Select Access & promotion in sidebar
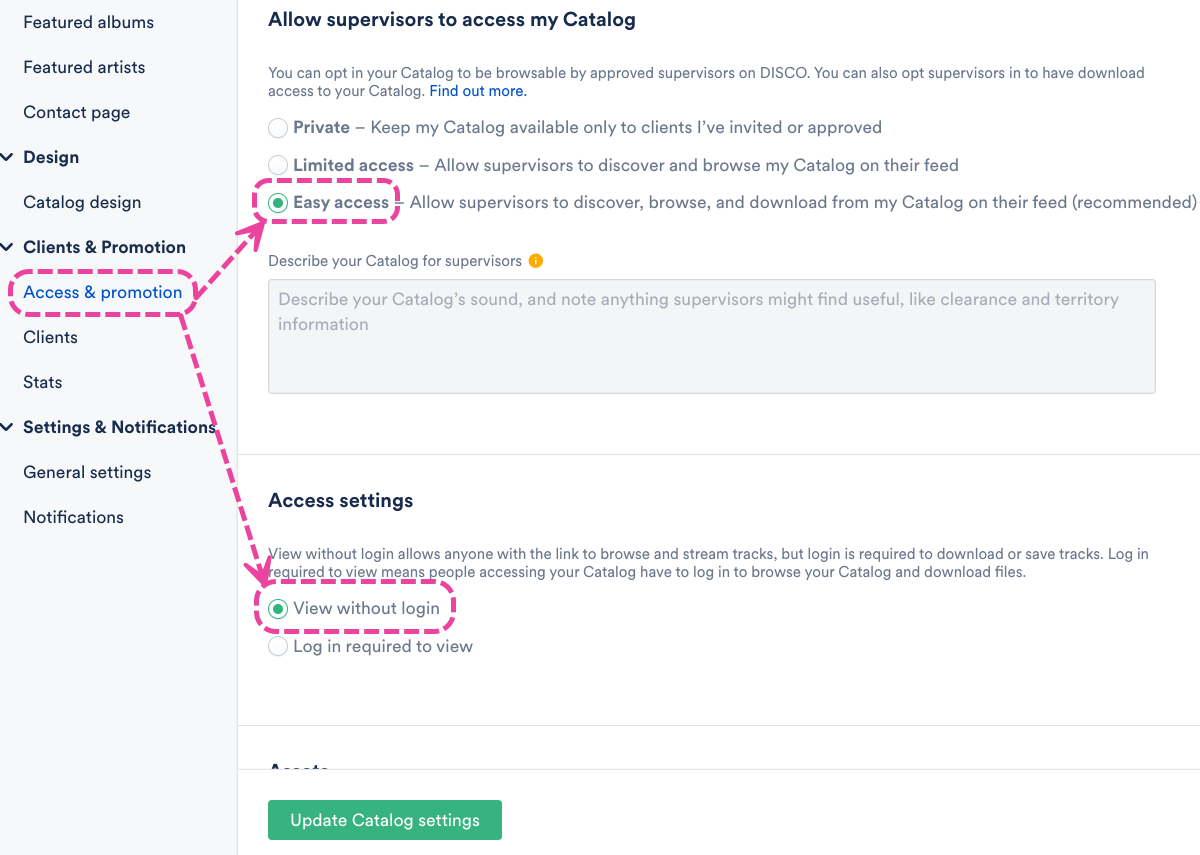 click(102, 292)
